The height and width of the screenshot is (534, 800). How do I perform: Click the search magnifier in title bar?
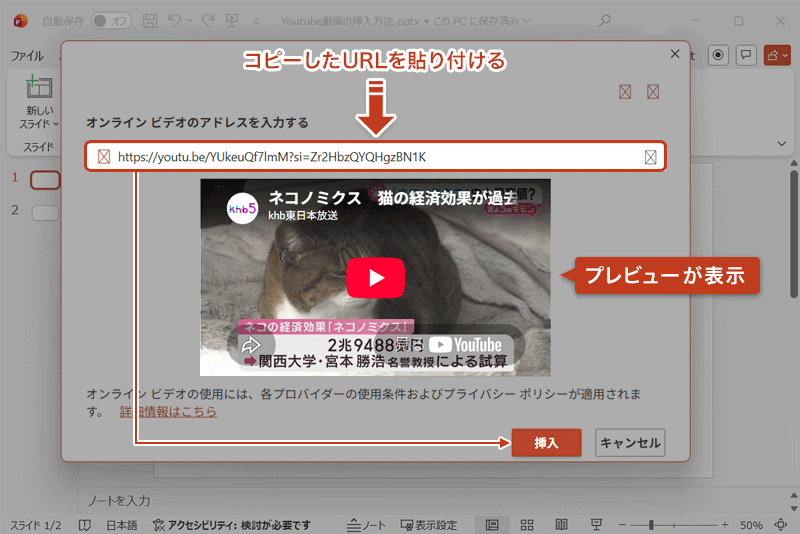pyautogui.click(x=605, y=20)
